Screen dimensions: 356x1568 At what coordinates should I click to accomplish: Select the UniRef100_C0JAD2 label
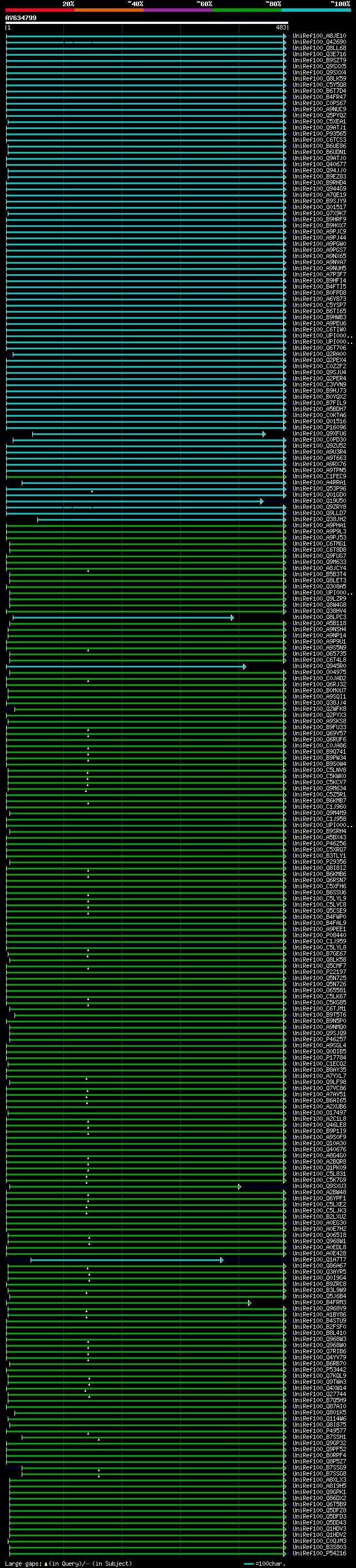click(319, 678)
